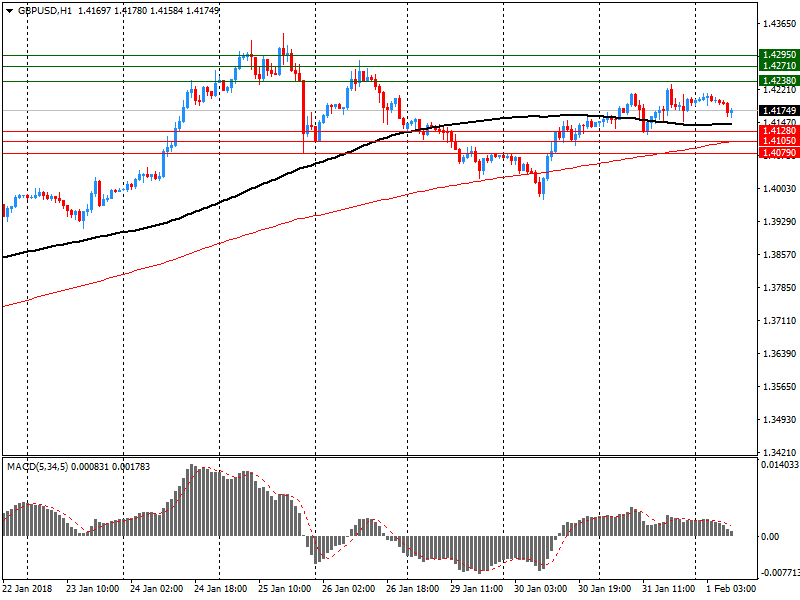Click the GBPUSD,H1 chart title text
The width and height of the screenshot is (800, 600).
click(45, 10)
